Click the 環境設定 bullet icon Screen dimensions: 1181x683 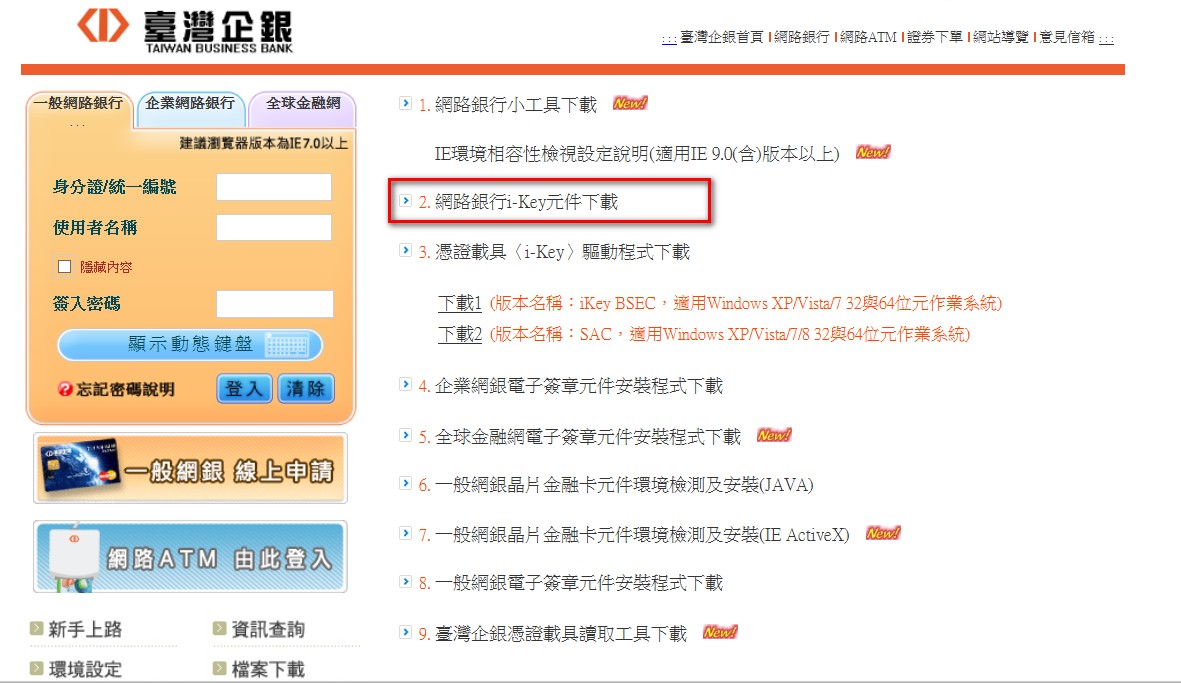(37, 669)
